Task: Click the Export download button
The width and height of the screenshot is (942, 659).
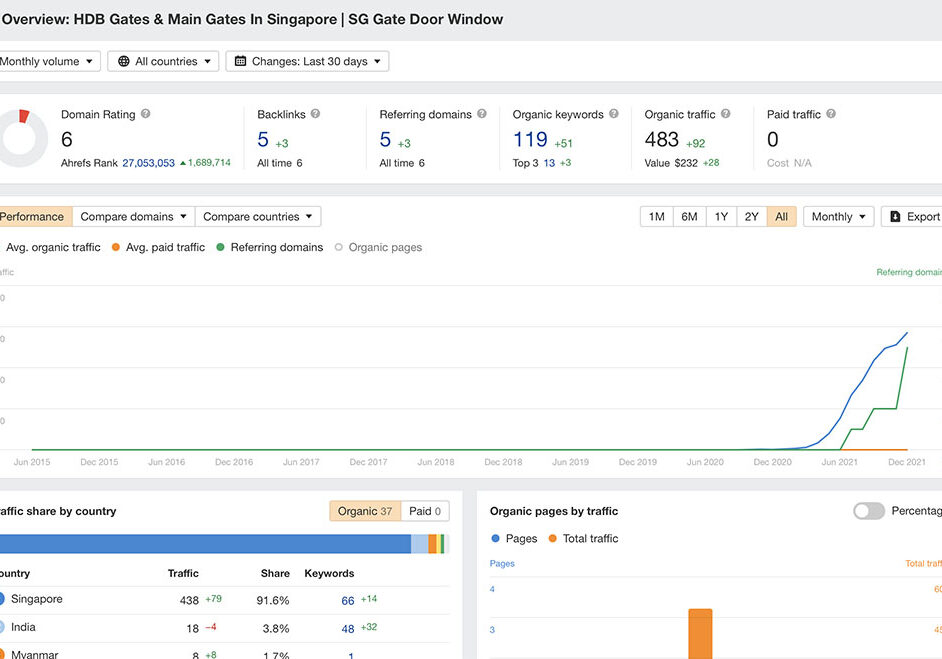Action: [x=913, y=217]
